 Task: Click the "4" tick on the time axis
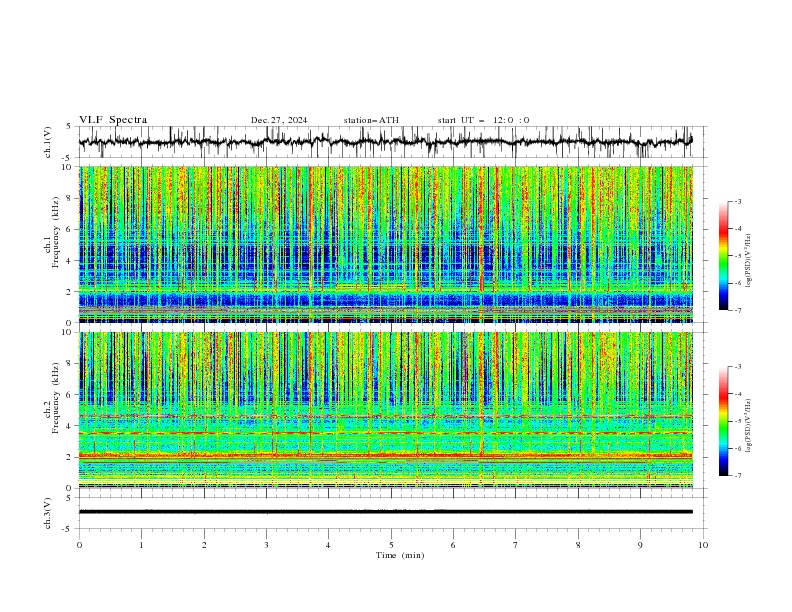pos(329,545)
